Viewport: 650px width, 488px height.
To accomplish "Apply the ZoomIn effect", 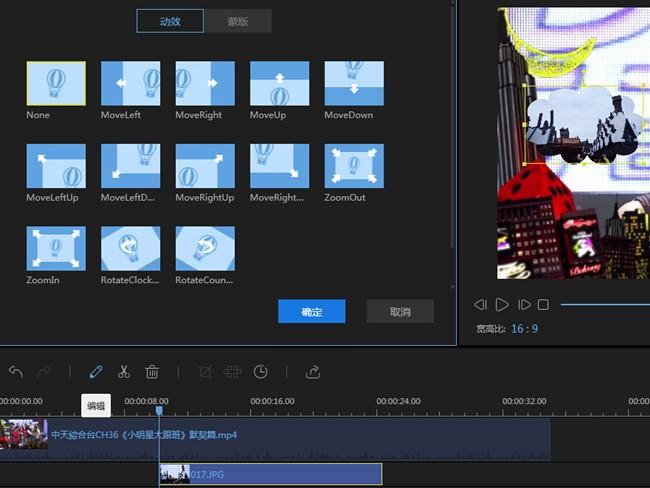I will (x=56, y=248).
